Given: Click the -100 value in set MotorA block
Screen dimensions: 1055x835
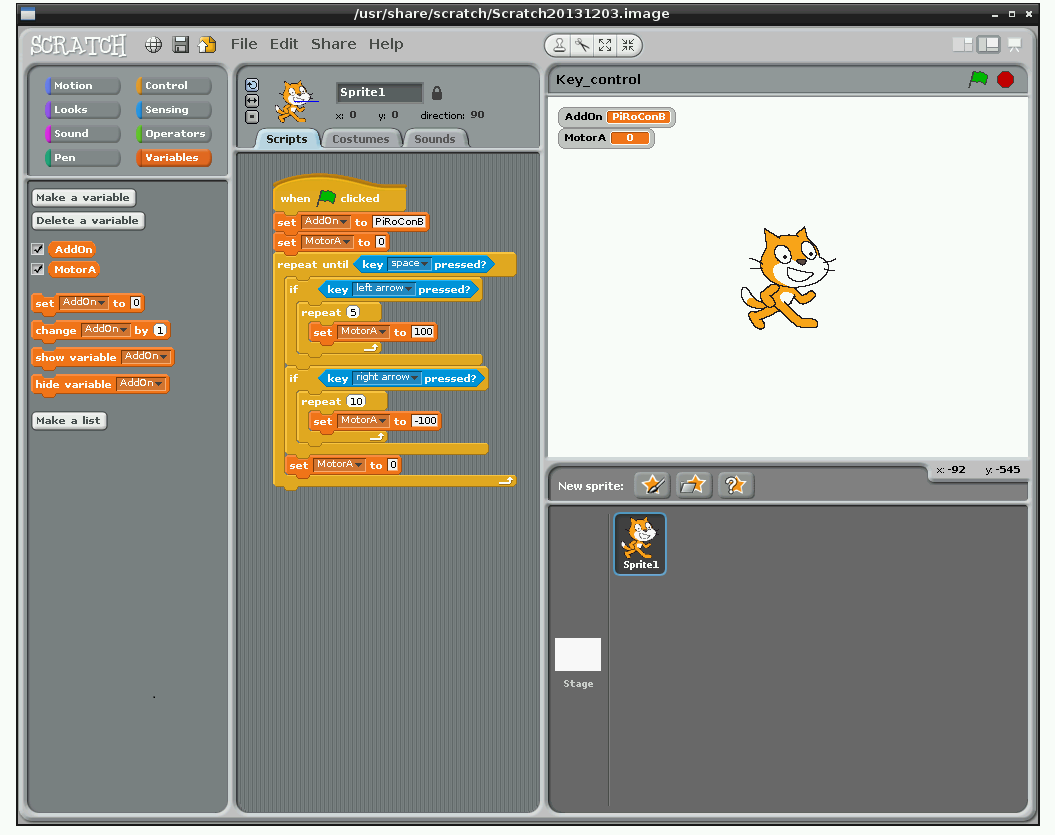Looking at the screenshot, I should pos(425,421).
